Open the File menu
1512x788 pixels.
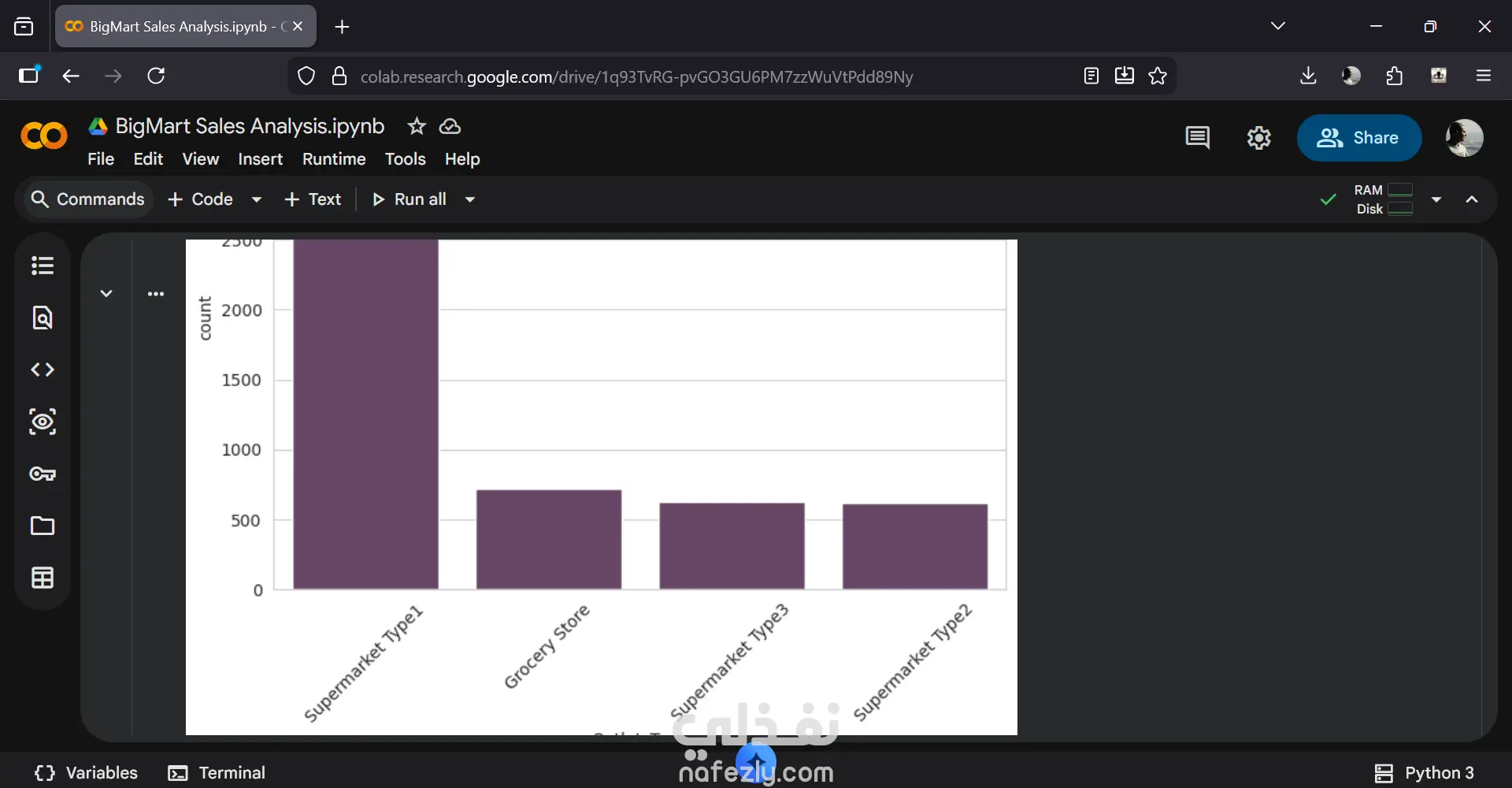[x=101, y=159]
